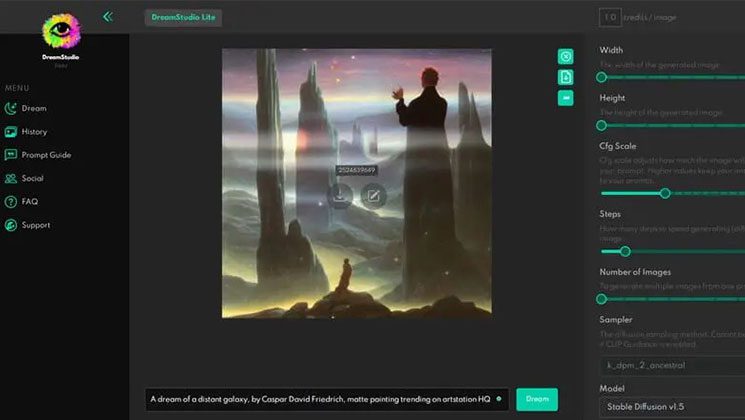Click the Cfg Scale slider handle

coord(665,193)
